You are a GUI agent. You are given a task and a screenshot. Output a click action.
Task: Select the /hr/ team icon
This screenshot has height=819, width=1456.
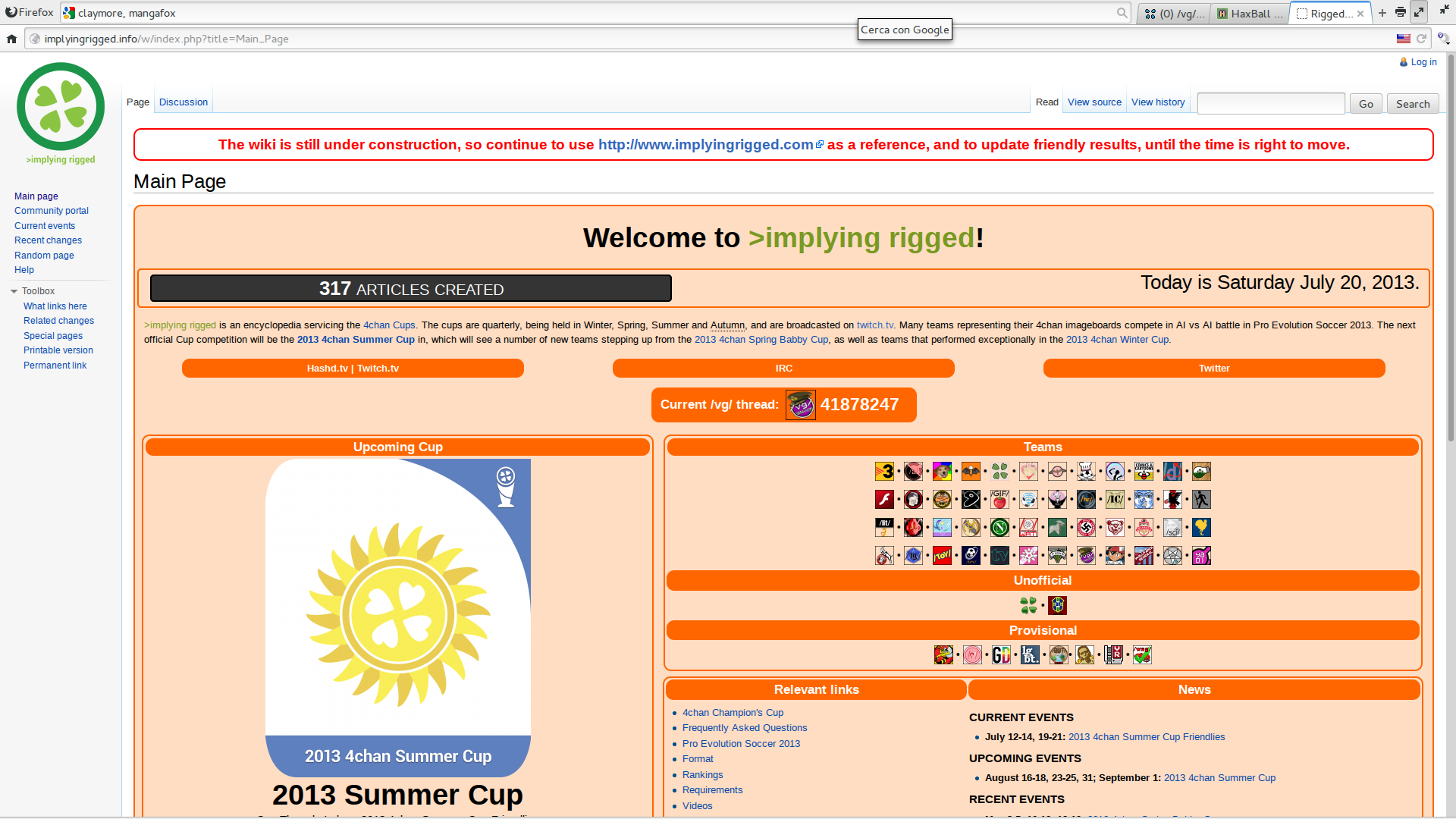click(x=1086, y=499)
